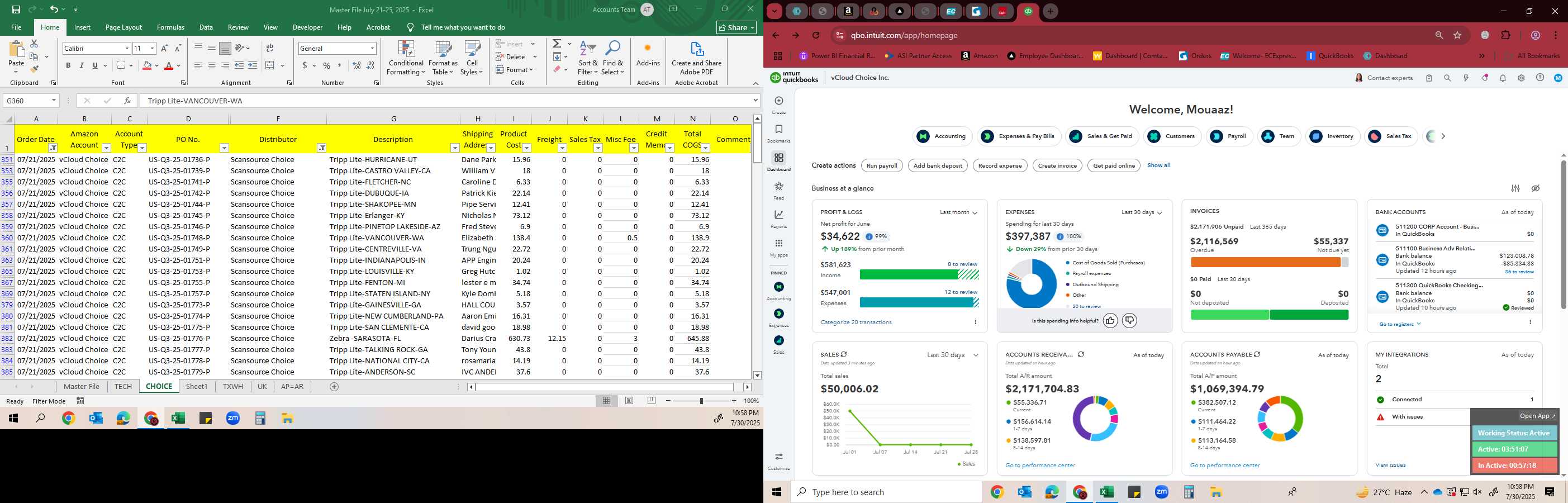The height and width of the screenshot is (503, 1568).
Task: Switch to the TECH sheet tab
Action: tap(123, 387)
